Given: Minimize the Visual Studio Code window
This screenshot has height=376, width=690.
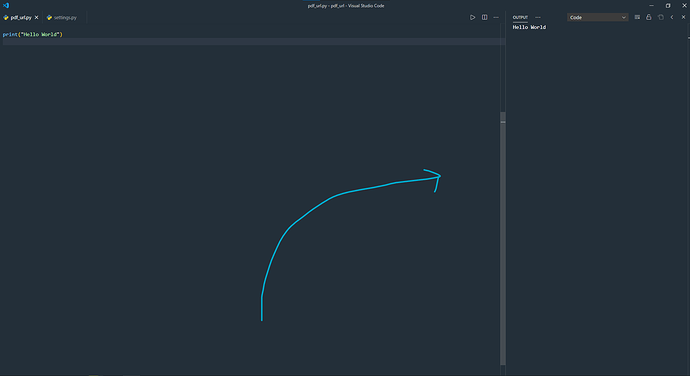Looking at the screenshot, I should point(651,6).
